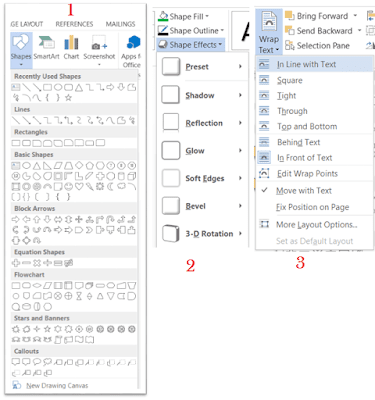Expand the Shadow effects submenu
The image size is (375, 400).
203,95
